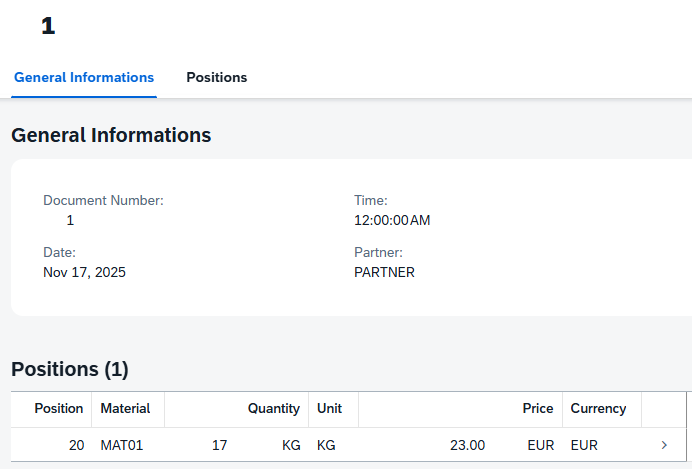Click the date Nov 17, 2025
692x469 pixels.
(x=84, y=272)
